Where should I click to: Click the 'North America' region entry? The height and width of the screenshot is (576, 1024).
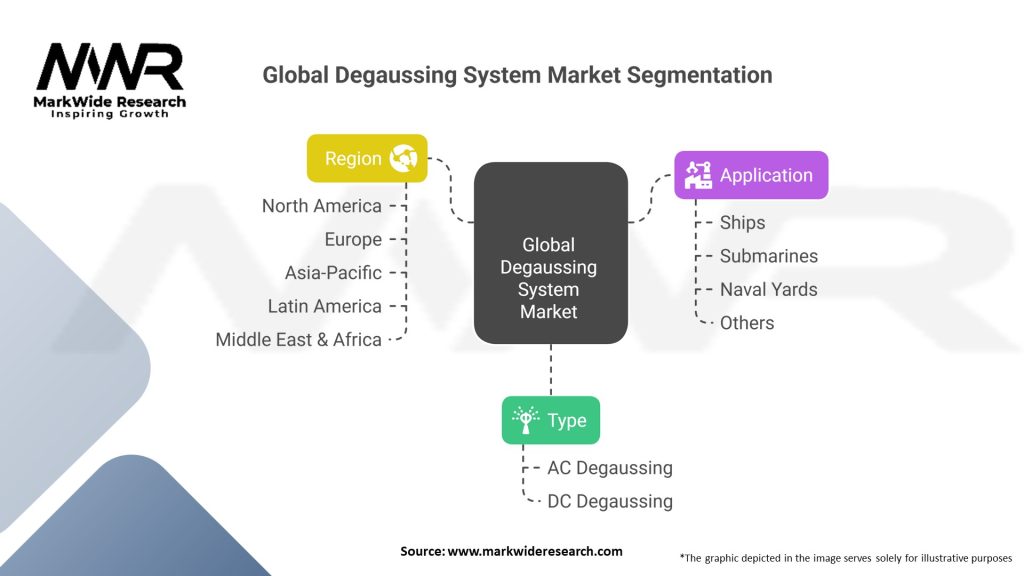coord(321,206)
